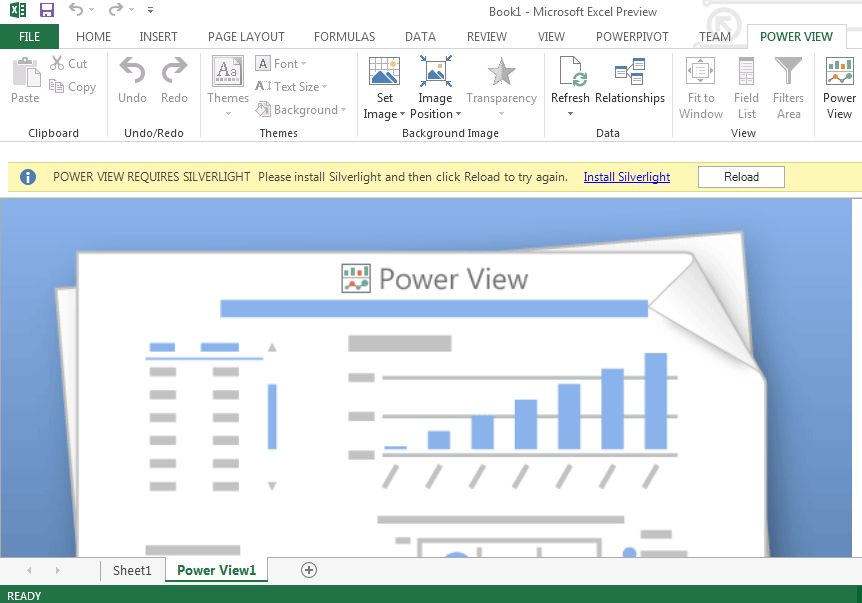The image size is (862, 603).
Task: Click the Fit to Window icon
Action: (700, 72)
